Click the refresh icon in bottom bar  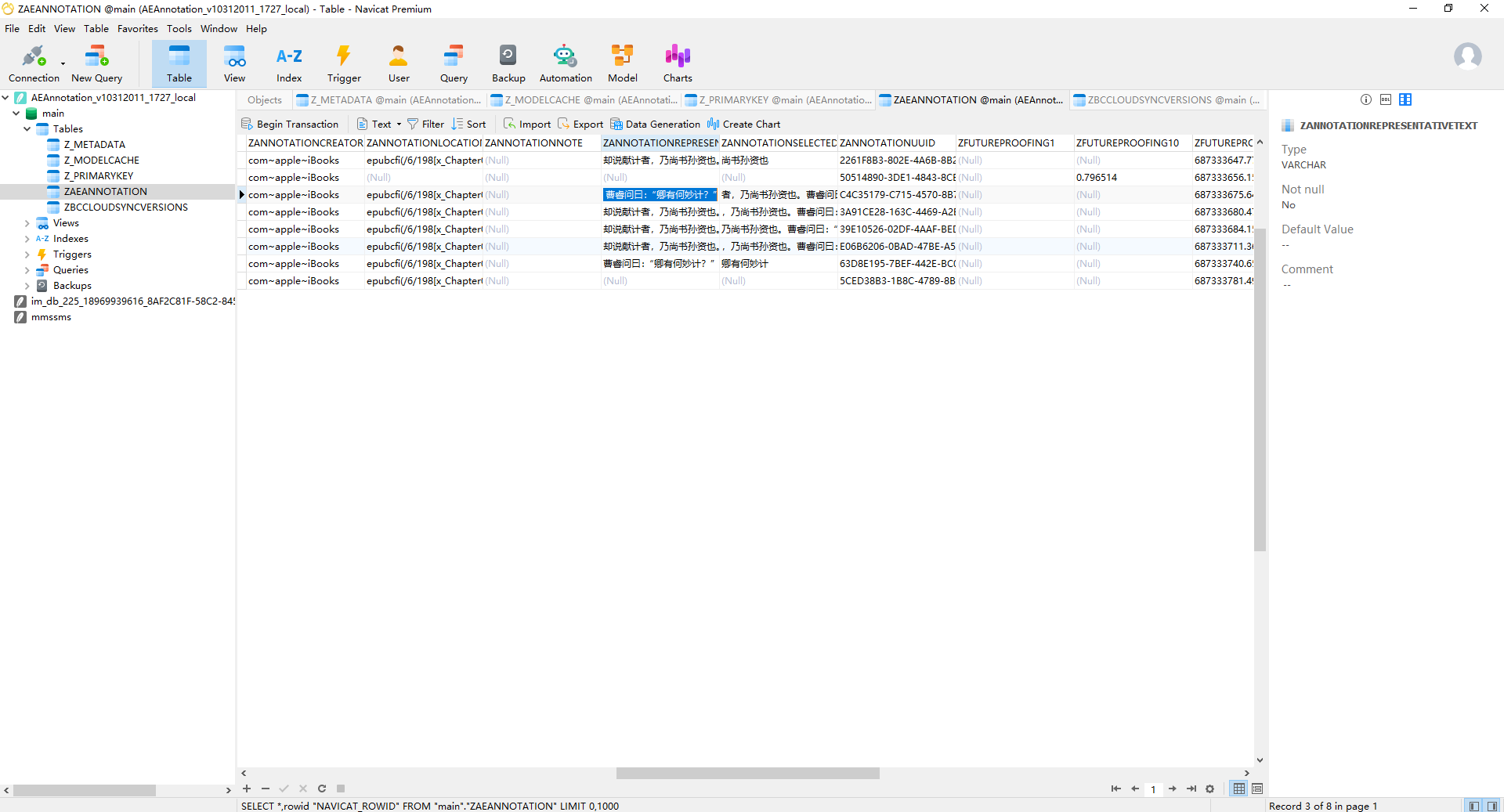pos(322,789)
